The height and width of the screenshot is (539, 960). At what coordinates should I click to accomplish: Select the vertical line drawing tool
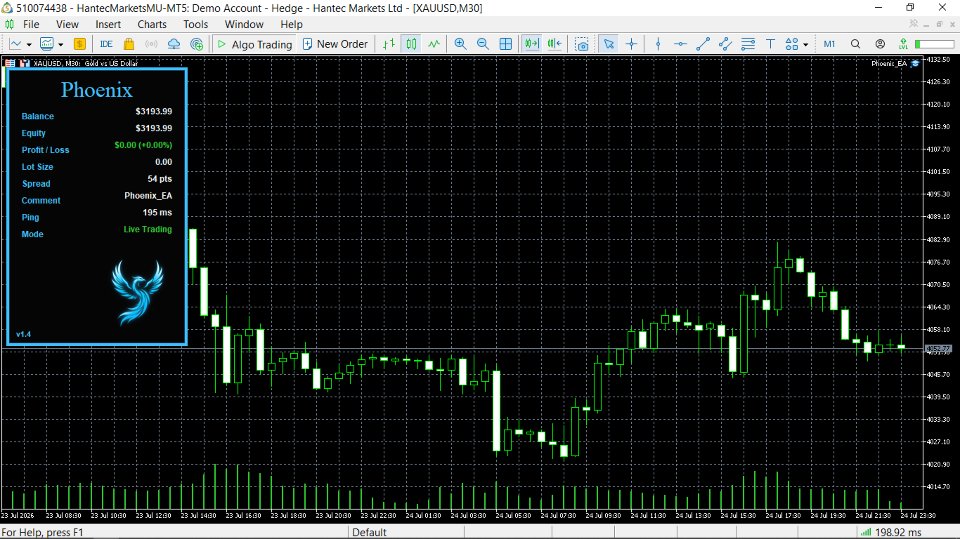(658, 44)
